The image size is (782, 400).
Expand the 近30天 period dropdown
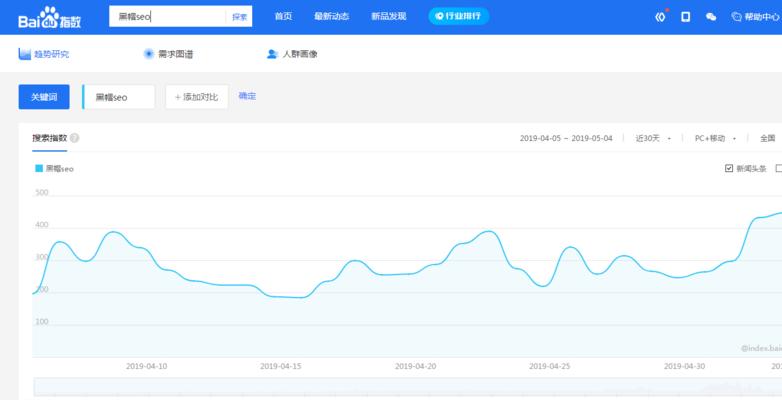[653, 138]
